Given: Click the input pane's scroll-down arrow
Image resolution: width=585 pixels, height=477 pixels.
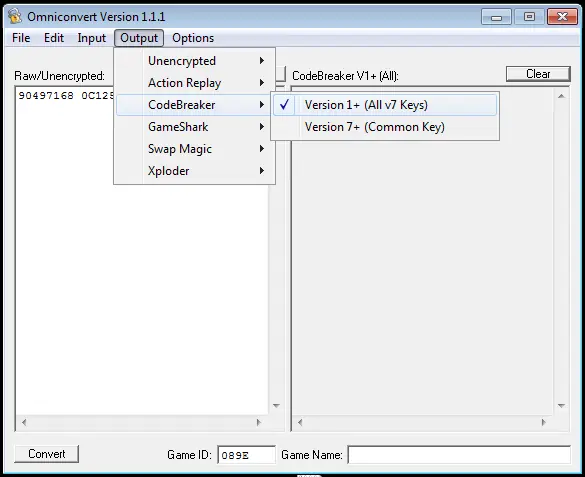Looking at the screenshot, I should (276, 406).
